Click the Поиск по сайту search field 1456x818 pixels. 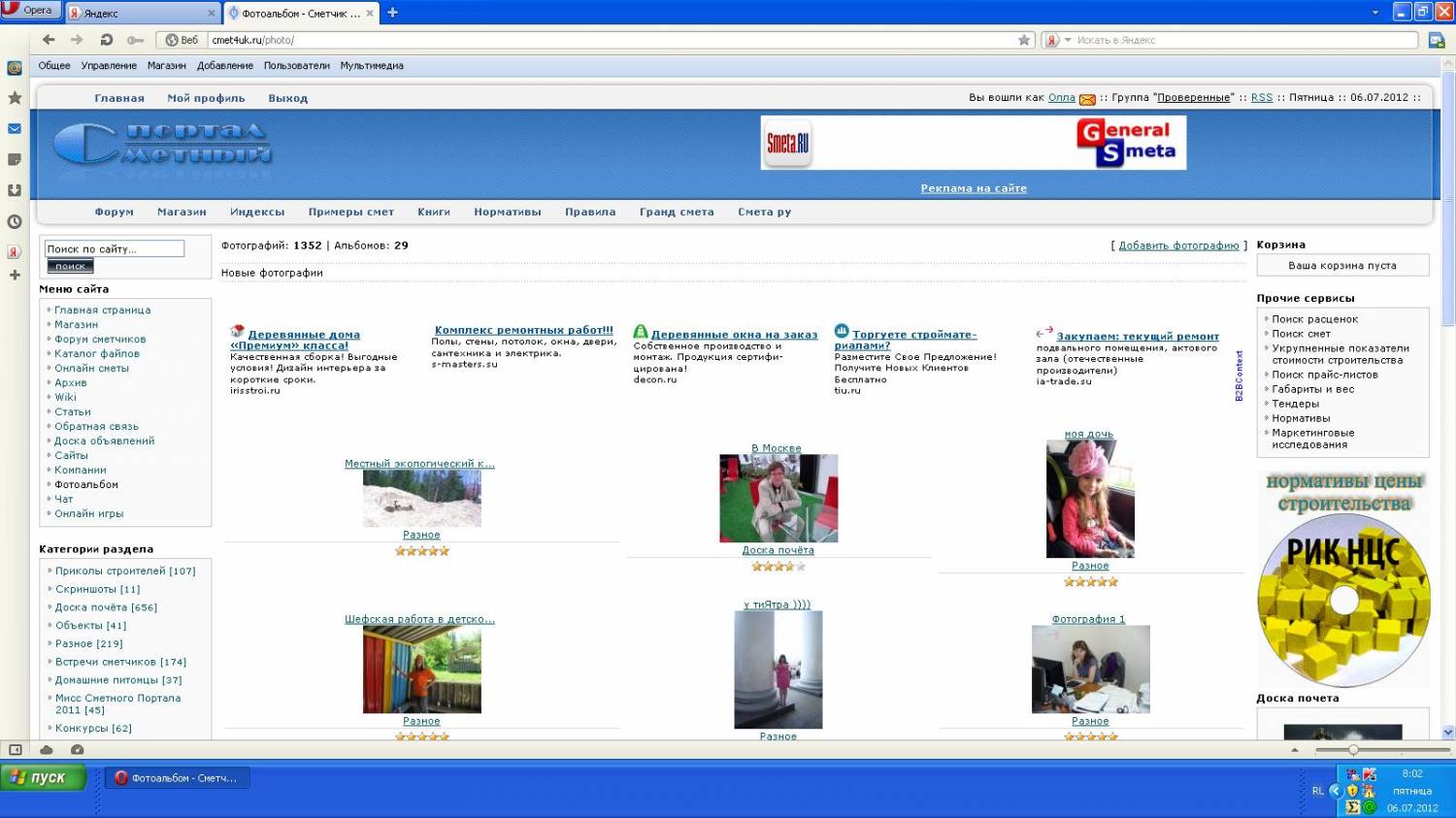click(x=115, y=249)
